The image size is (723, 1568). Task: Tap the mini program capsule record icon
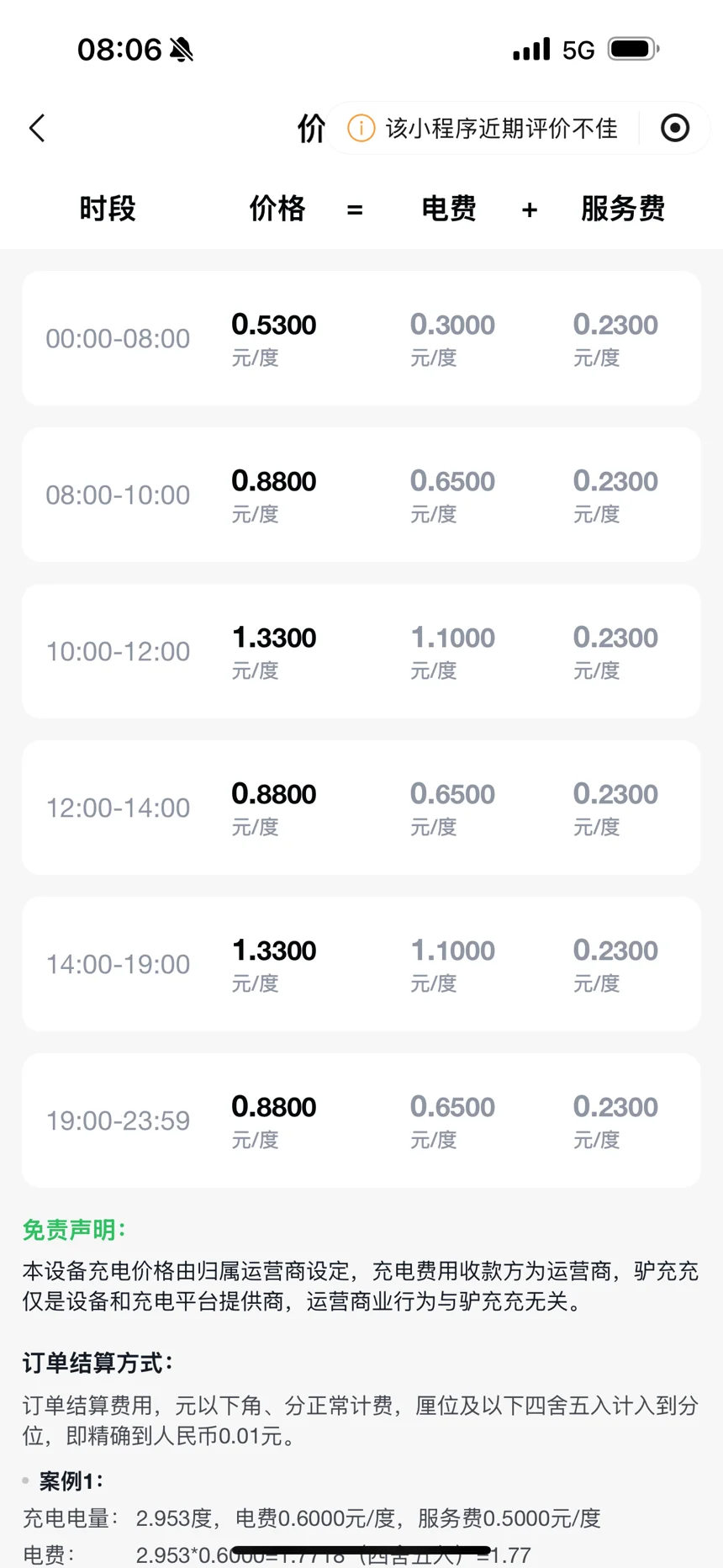point(674,129)
